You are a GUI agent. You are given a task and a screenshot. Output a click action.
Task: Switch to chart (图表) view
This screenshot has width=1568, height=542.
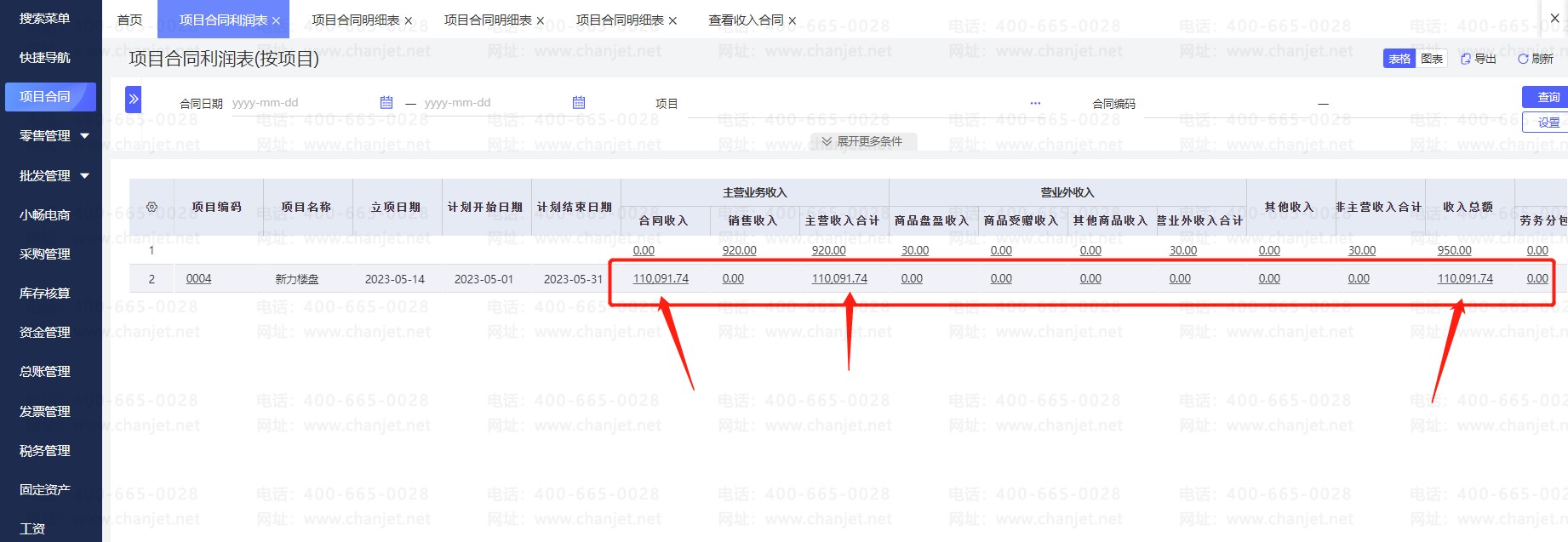tap(1432, 59)
